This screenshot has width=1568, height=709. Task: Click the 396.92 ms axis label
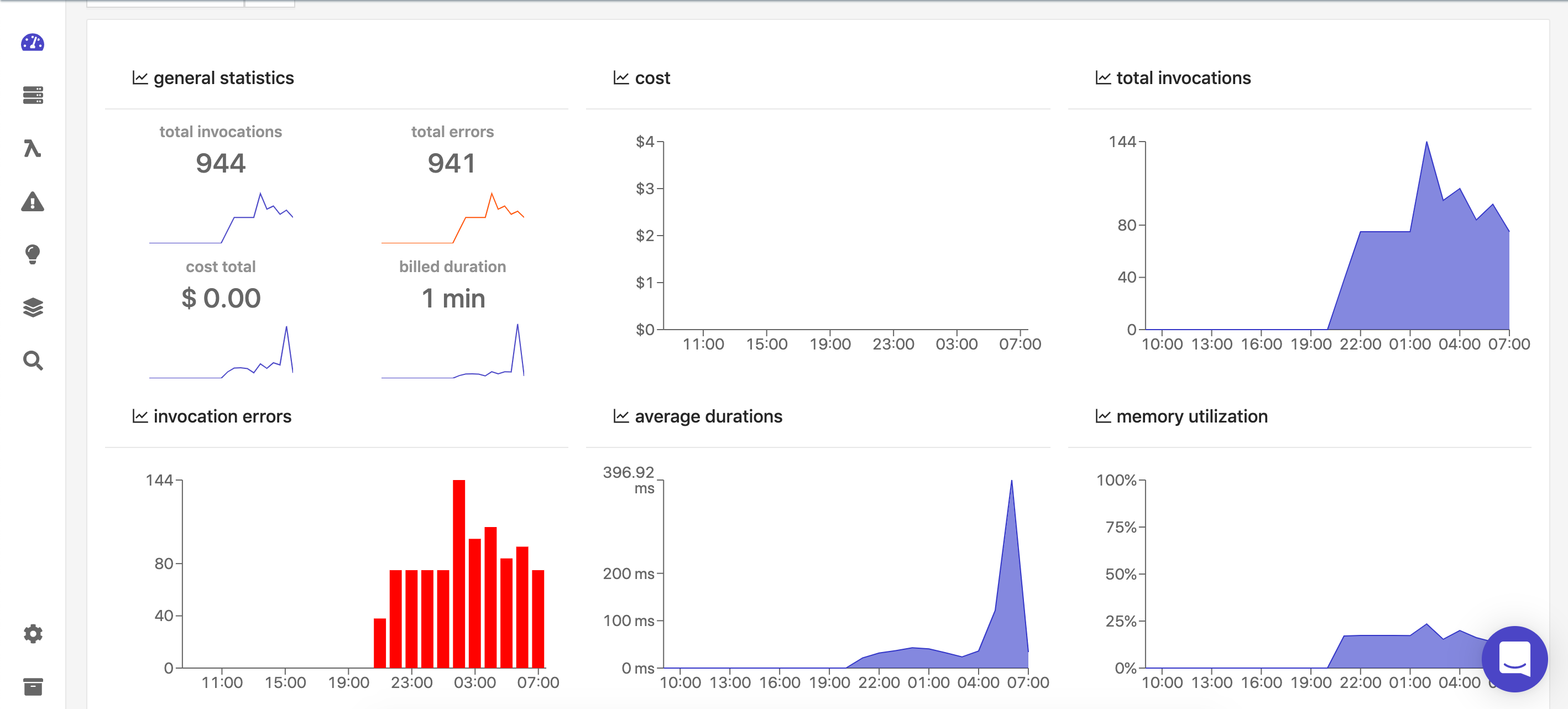tap(628, 480)
